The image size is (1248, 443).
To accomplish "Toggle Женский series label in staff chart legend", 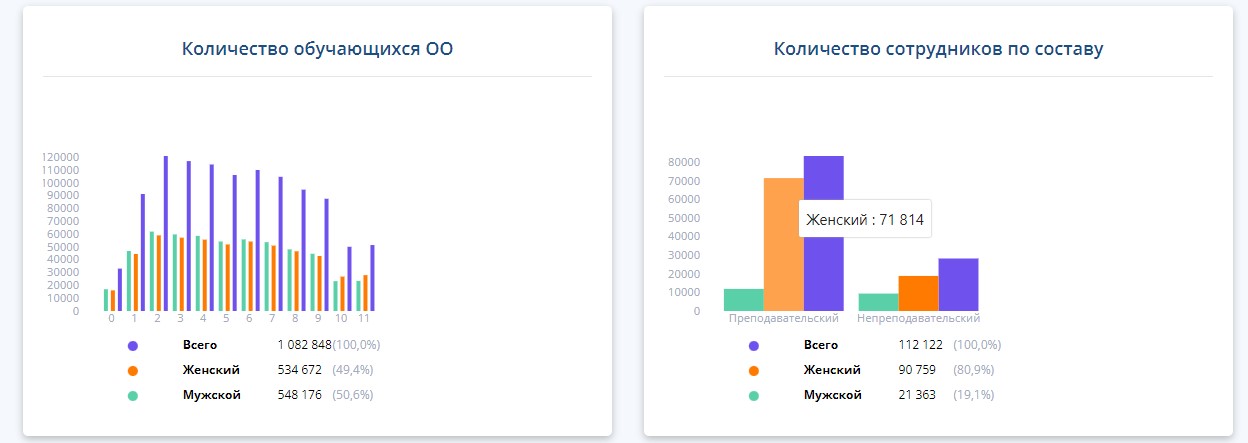I will (832, 370).
